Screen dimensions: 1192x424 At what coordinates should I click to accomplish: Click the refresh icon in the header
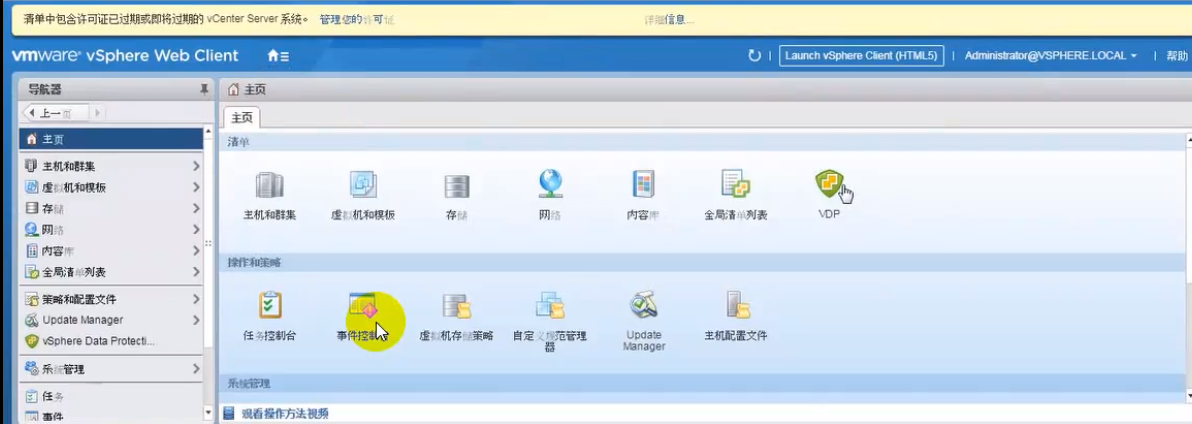pos(754,55)
